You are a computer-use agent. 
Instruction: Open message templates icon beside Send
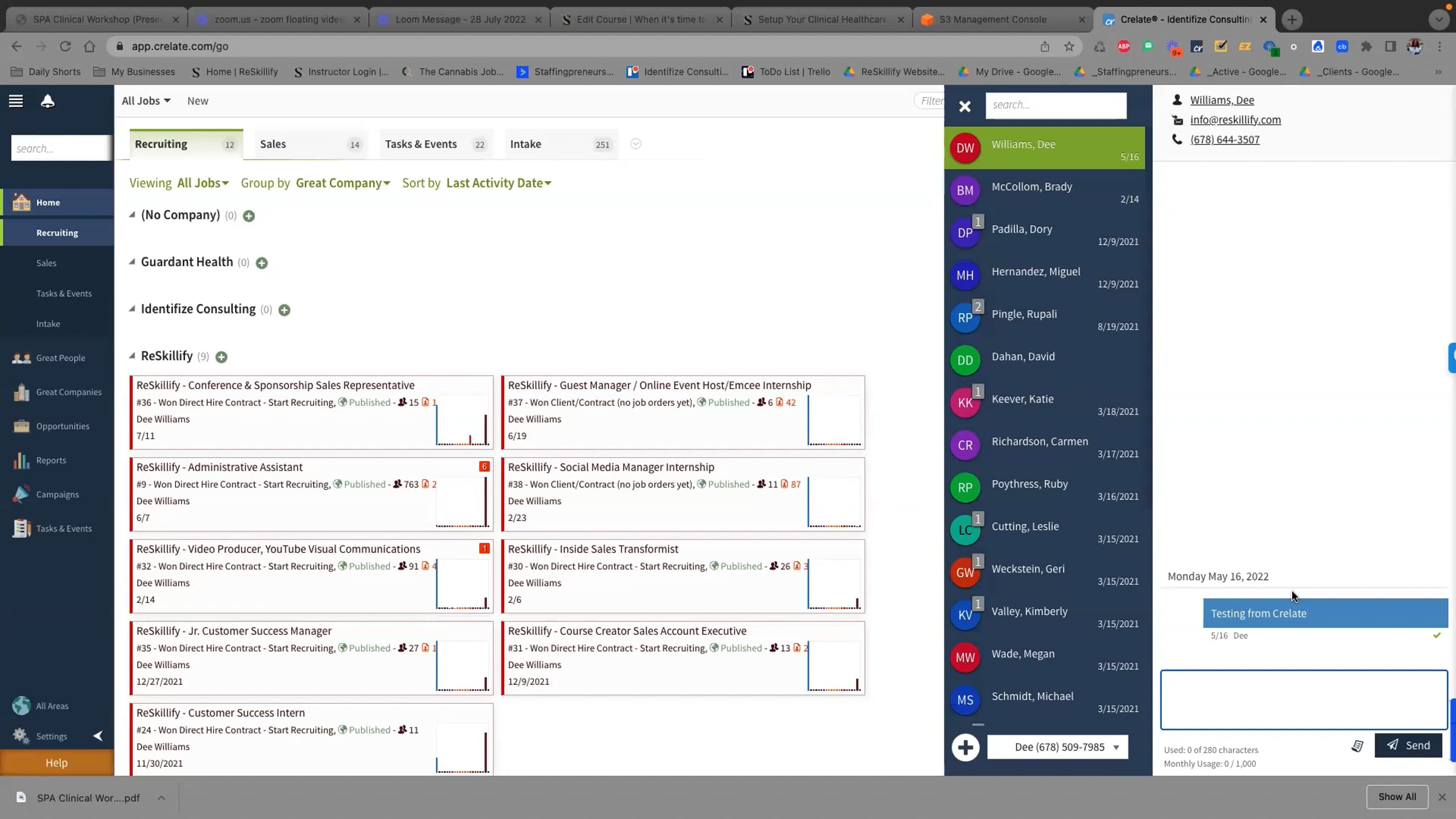[1357, 746]
